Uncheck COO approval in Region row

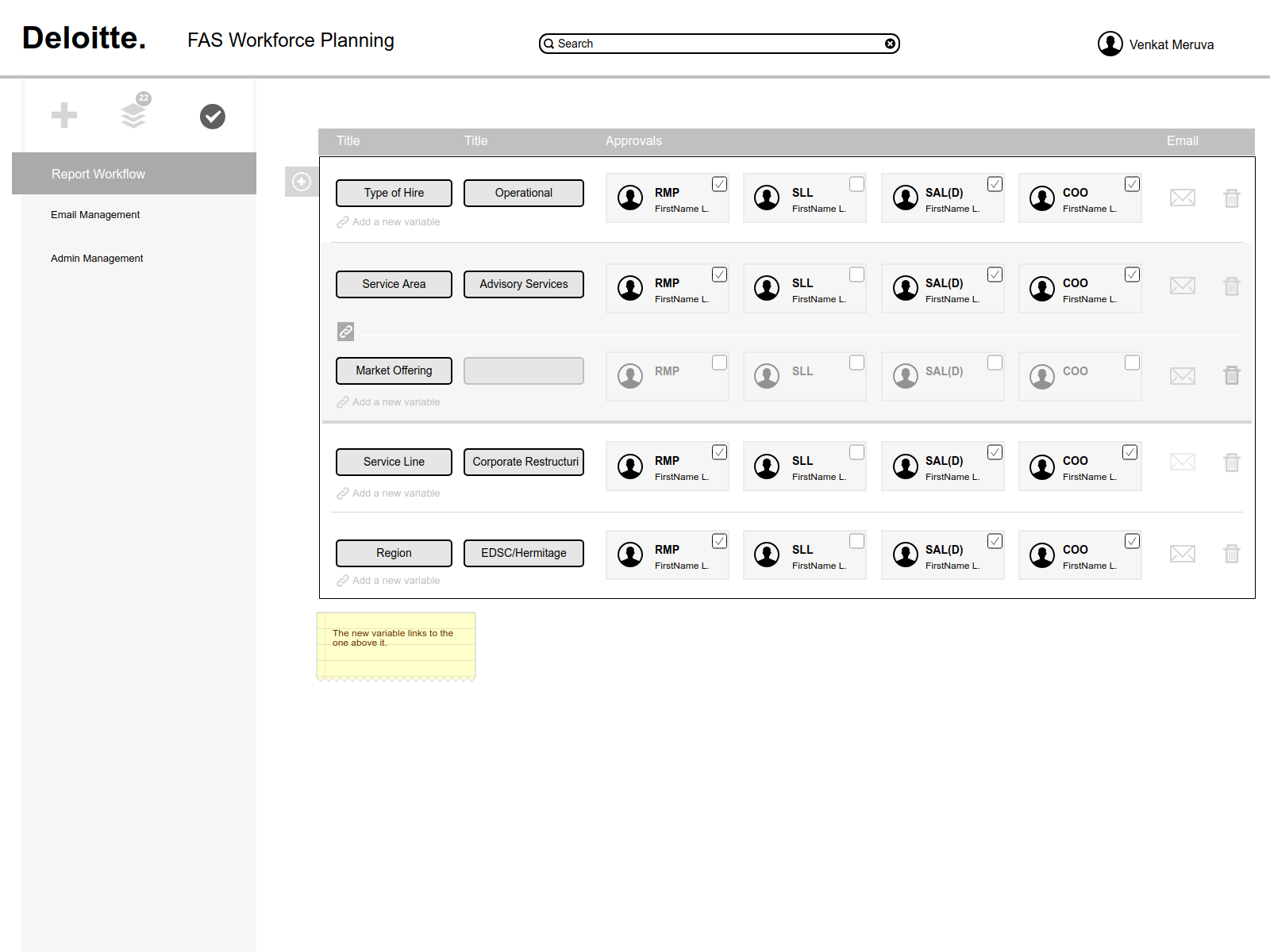1133,541
